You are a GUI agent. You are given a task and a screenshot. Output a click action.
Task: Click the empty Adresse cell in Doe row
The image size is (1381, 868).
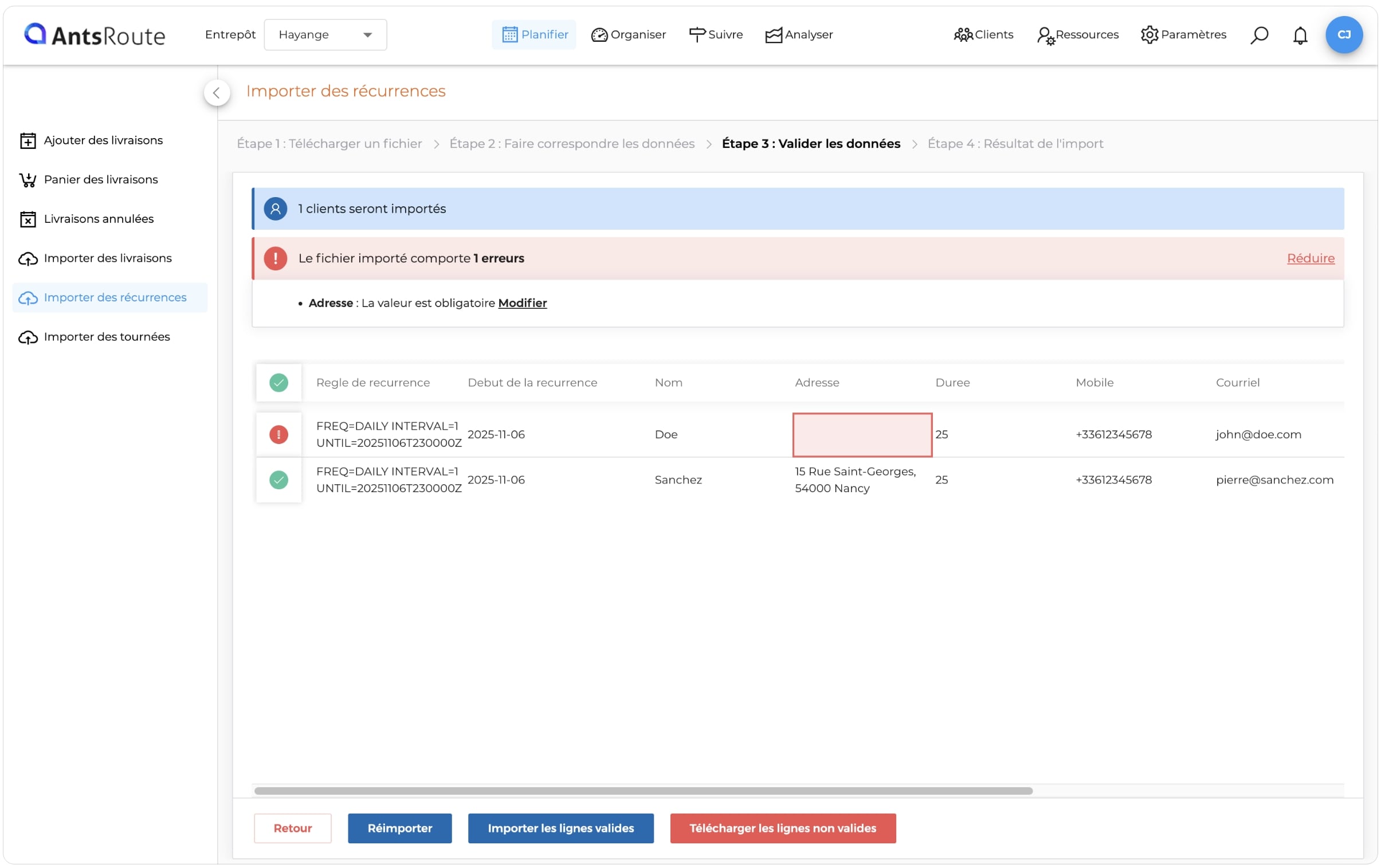point(862,435)
